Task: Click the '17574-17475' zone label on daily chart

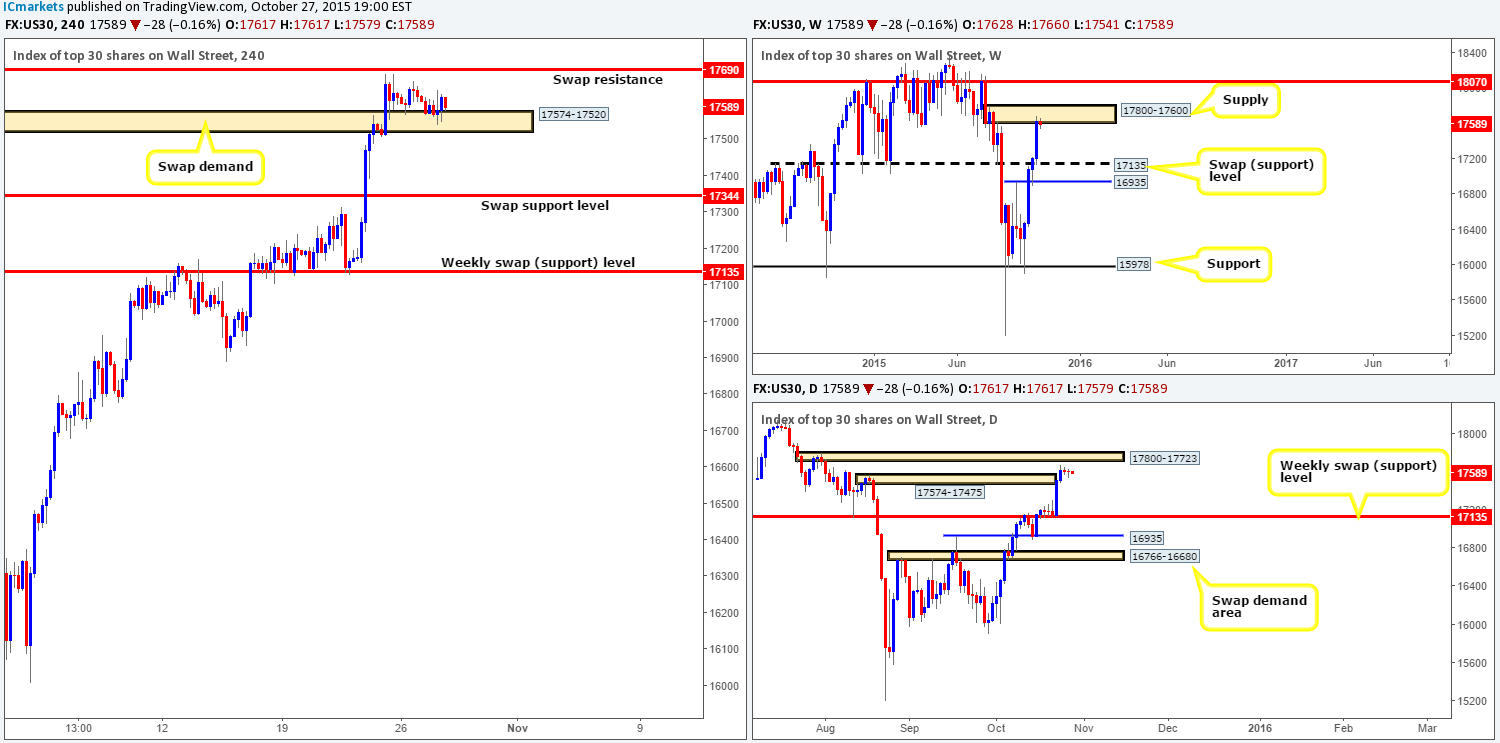Action: 950,492
